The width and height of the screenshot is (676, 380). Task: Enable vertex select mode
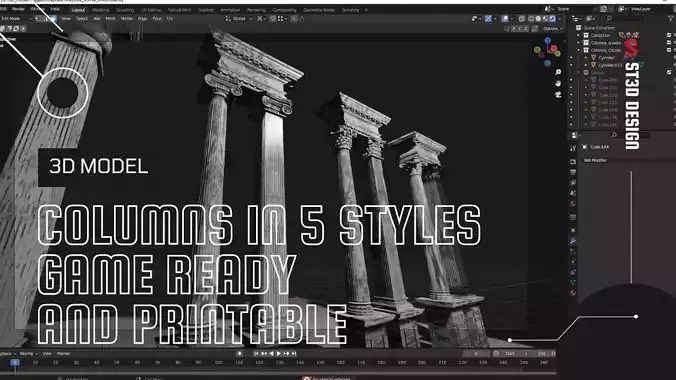[x=39, y=19]
